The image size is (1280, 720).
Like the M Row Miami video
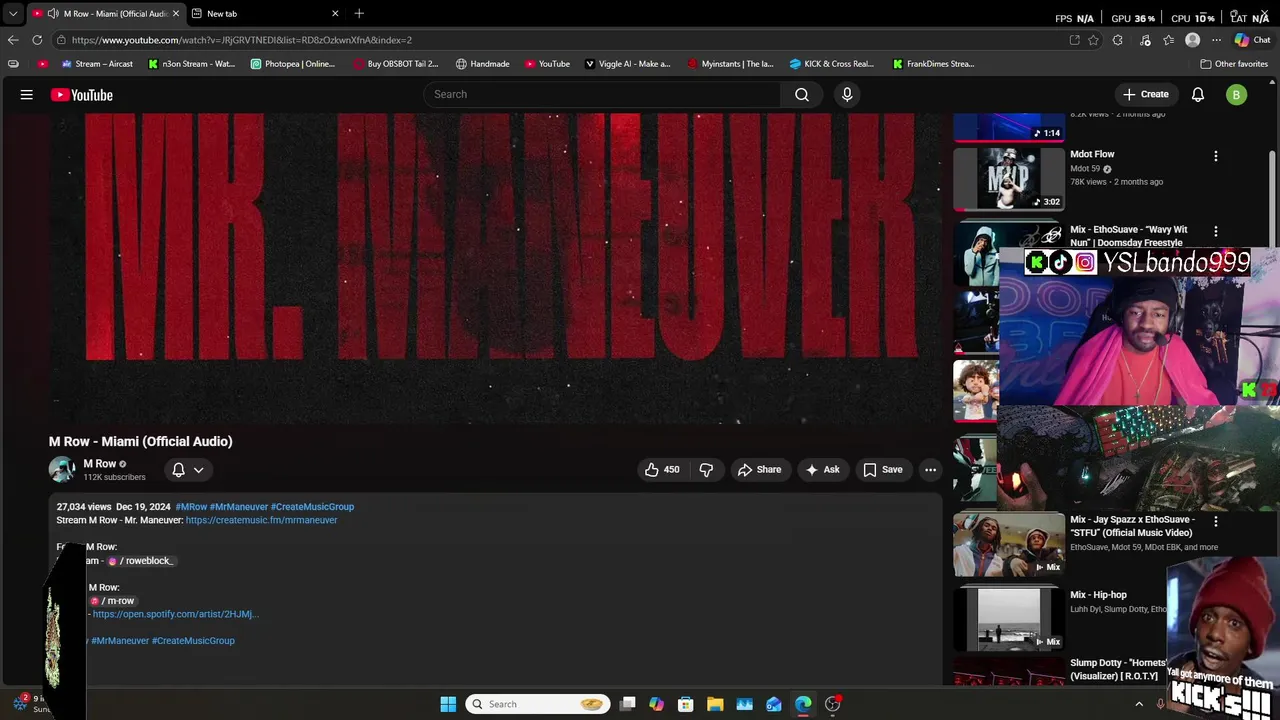pos(661,470)
